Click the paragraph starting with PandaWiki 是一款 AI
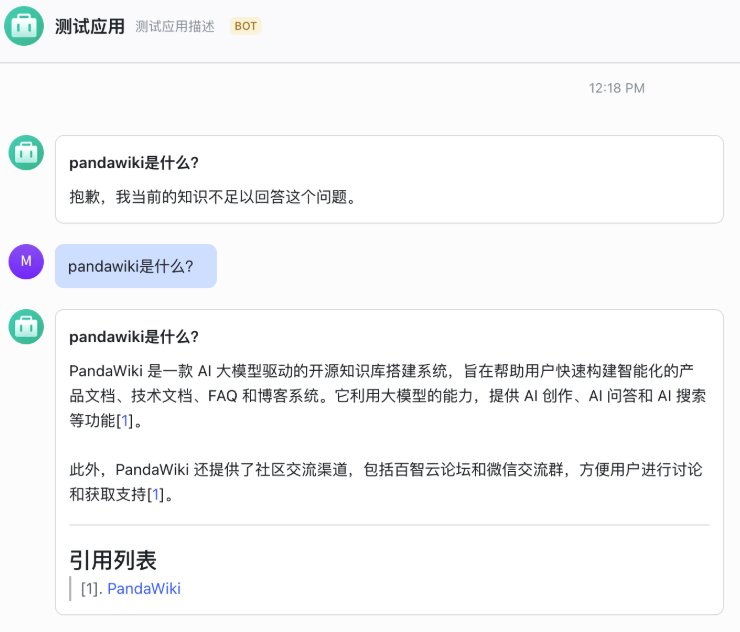740x632 pixels. [x=388, y=396]
